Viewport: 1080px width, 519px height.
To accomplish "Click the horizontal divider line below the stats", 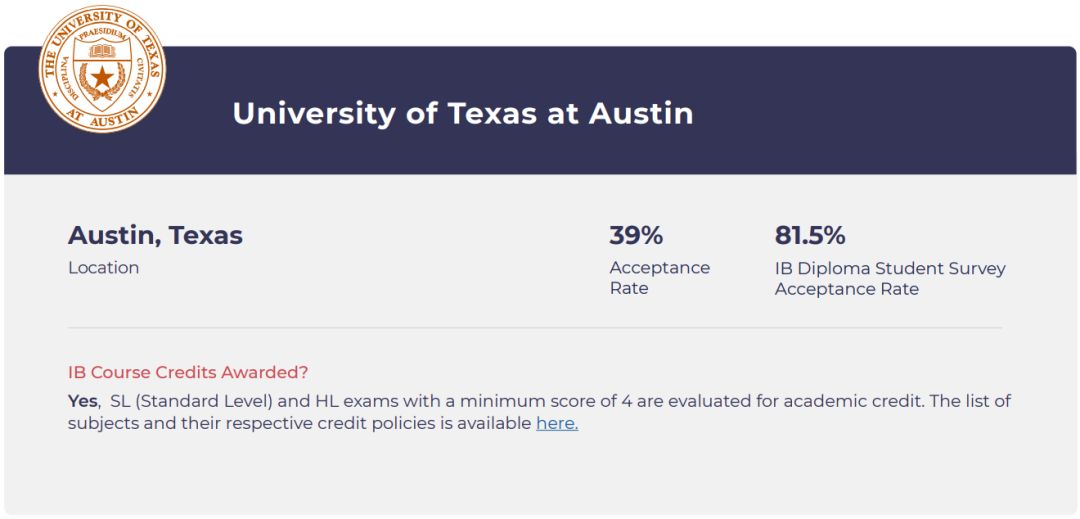I will click(x=534, y=328).
